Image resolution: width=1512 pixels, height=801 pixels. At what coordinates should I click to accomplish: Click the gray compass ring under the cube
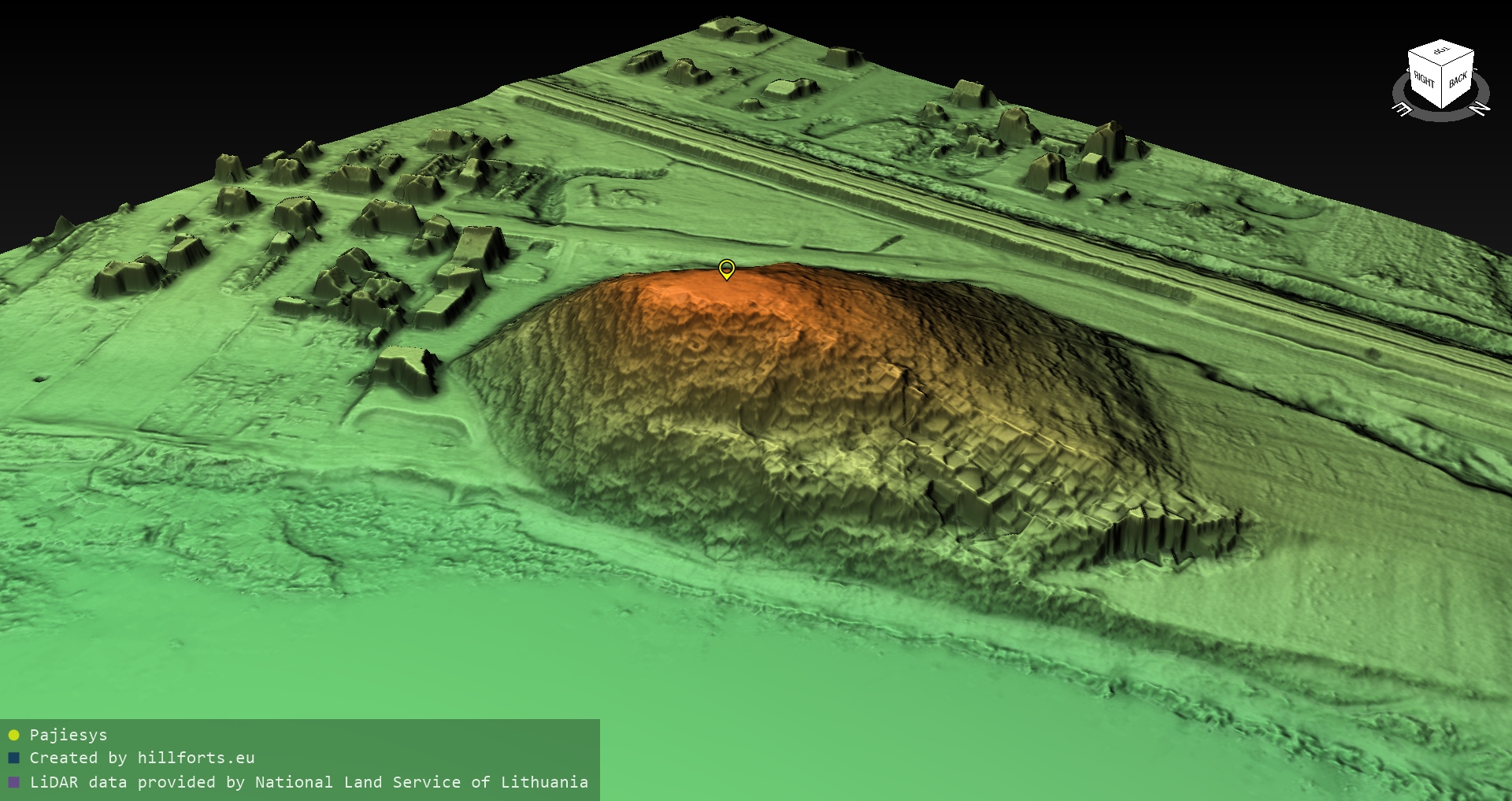point(1441,115)
